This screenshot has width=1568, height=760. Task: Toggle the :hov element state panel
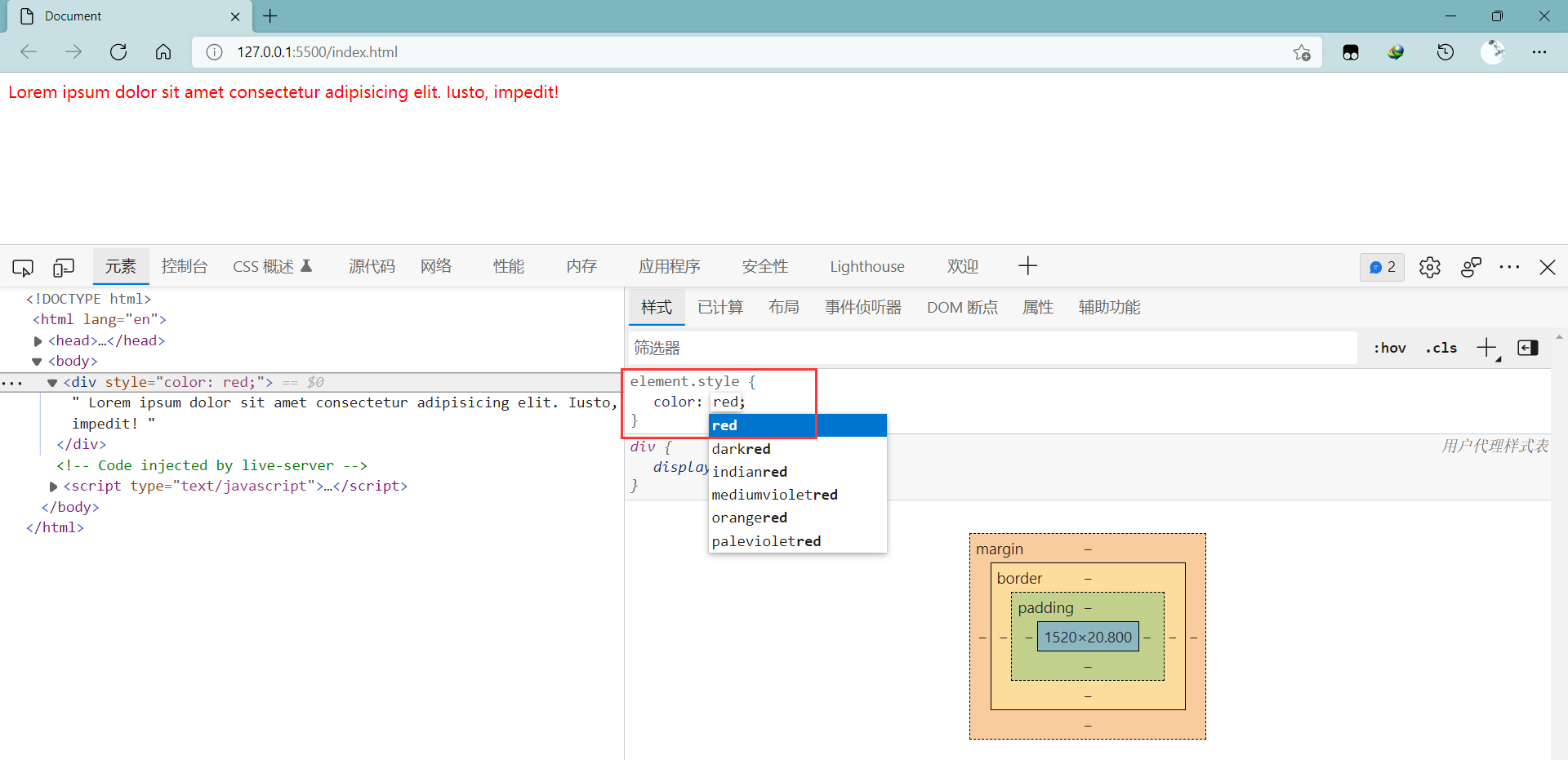(1390, 349)
